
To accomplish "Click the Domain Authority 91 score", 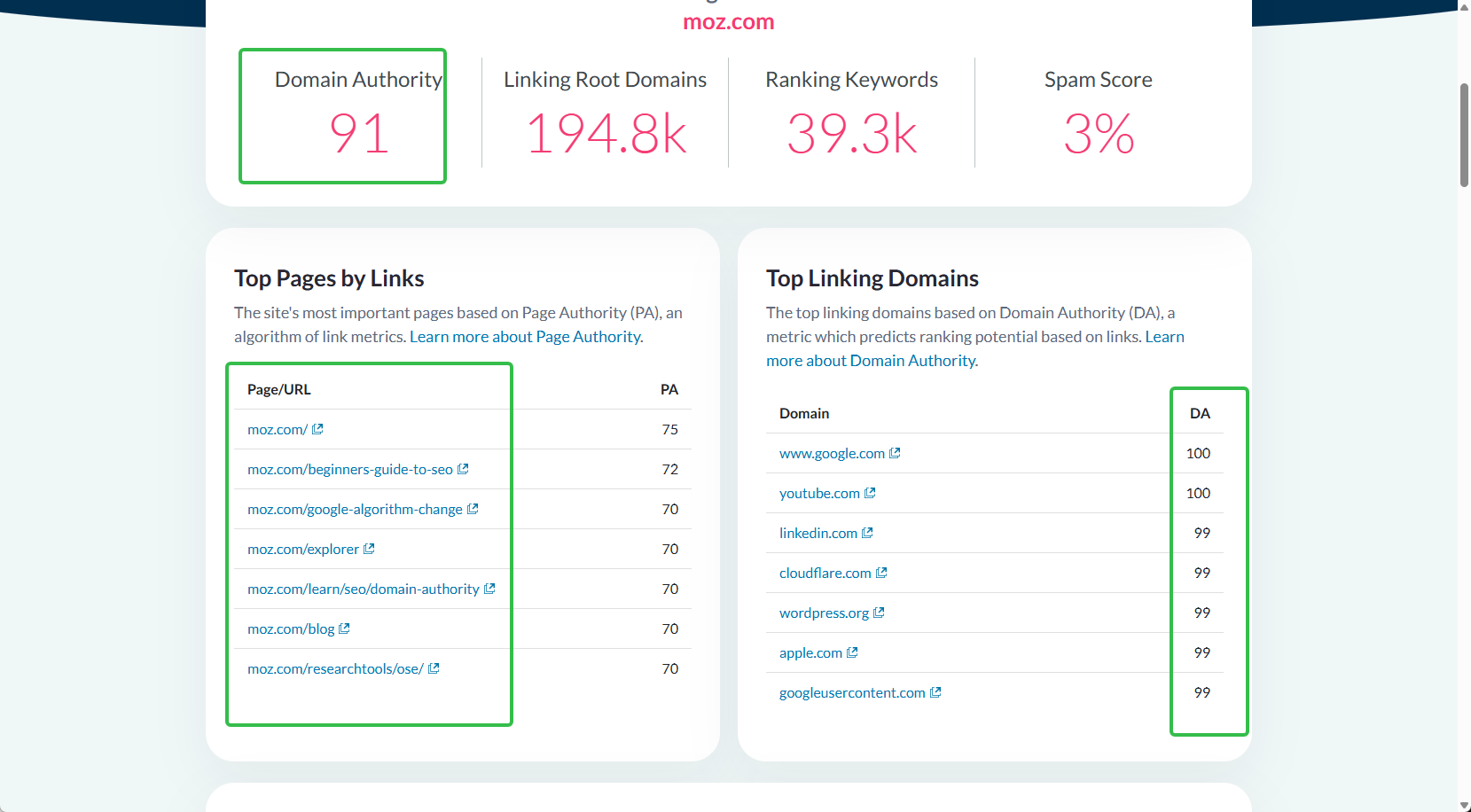I will [358, 134].
